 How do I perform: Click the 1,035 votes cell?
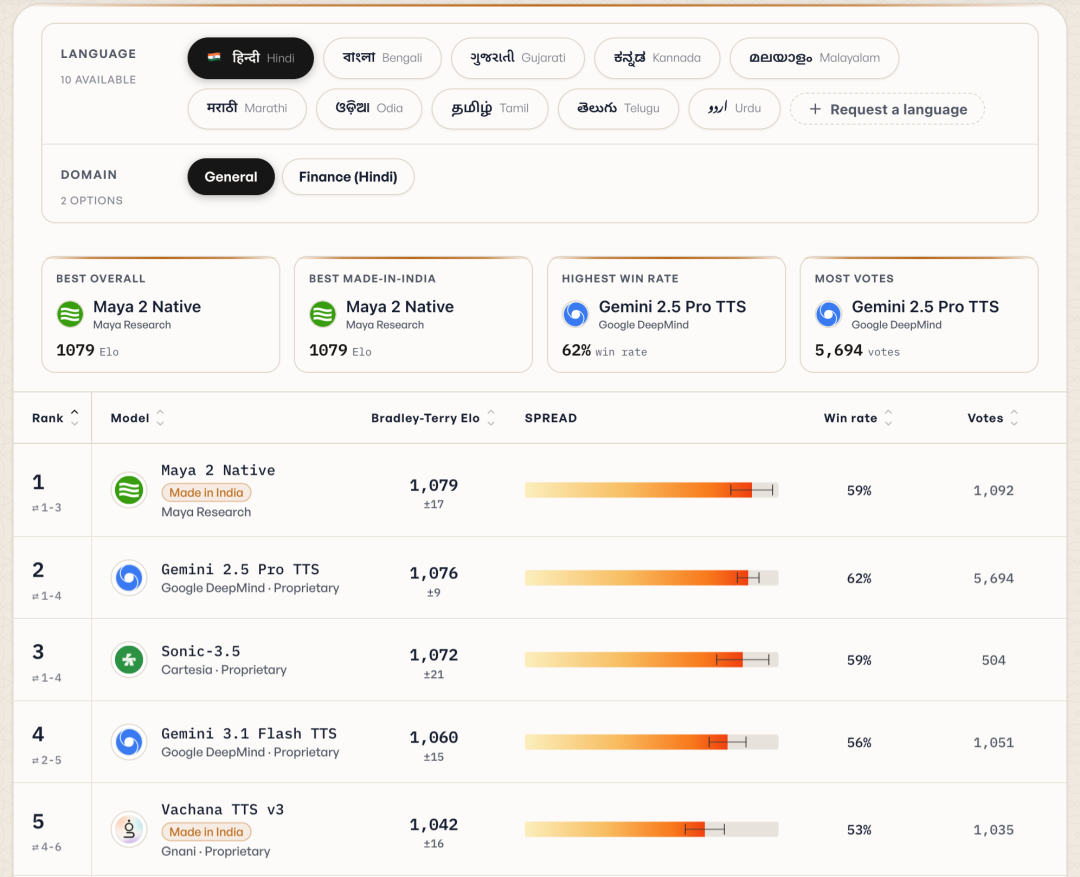pos(993,830)
